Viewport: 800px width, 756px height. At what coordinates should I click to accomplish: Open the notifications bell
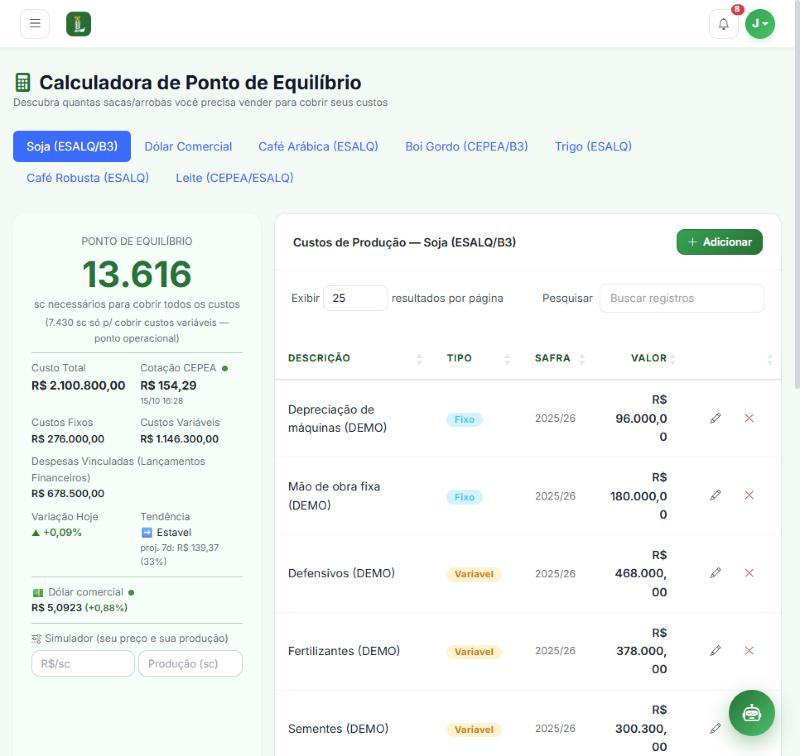(x=723, y=24)
